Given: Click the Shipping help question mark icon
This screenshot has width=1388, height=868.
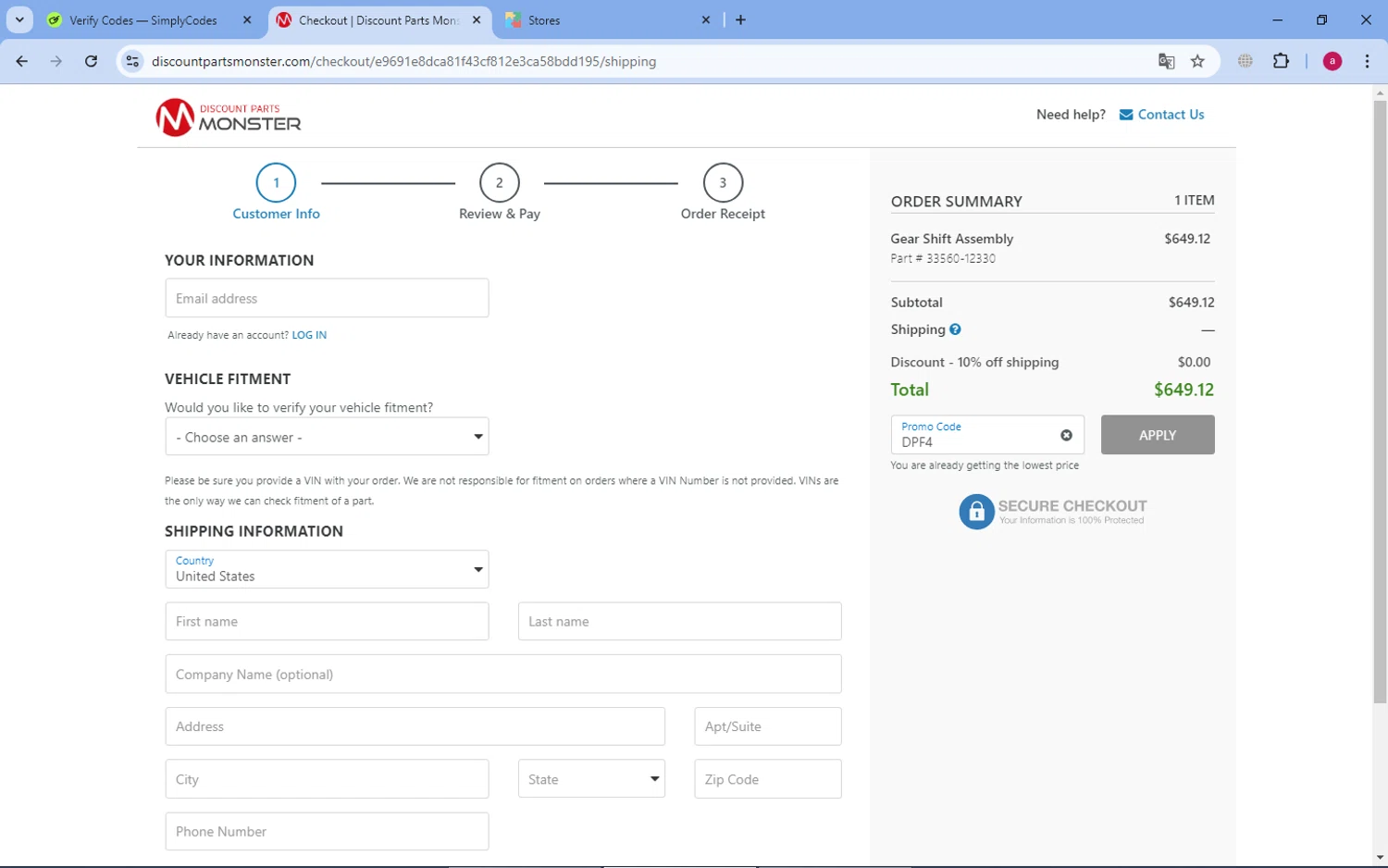Looking at the screenshot, I should tap(955, 329).
